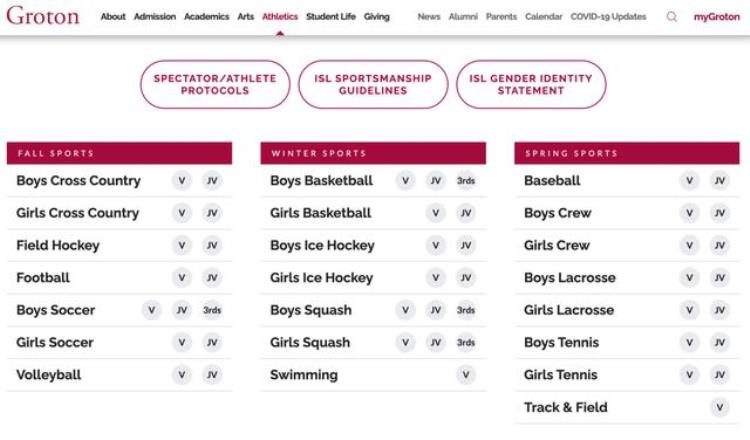Screen dimensions: 750x440
Task: Open the Athletics menu tab
Action: click(280, 17)
